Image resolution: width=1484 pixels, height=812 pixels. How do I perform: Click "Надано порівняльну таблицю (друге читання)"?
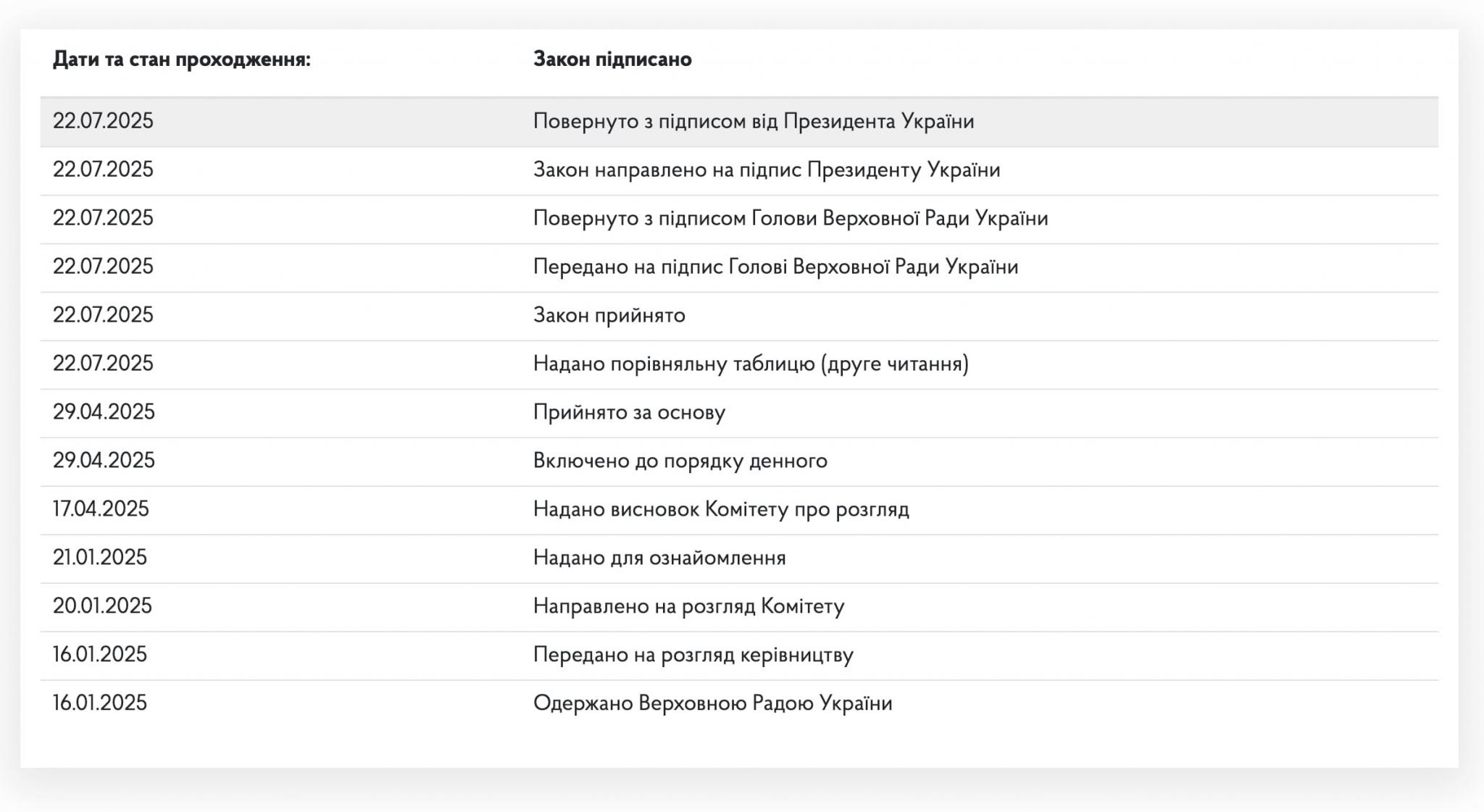(x=750, y=364)
